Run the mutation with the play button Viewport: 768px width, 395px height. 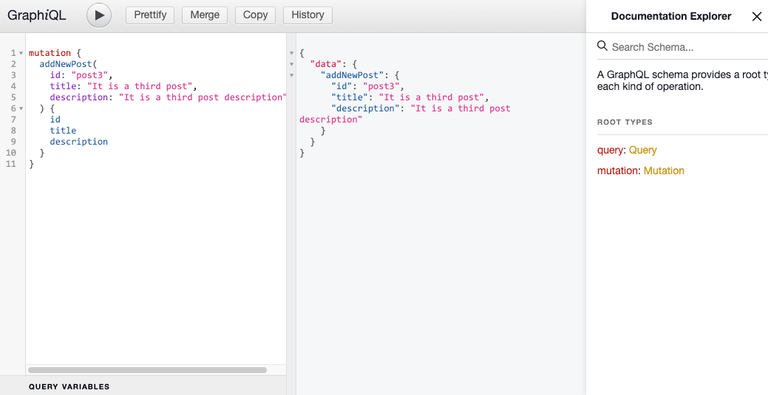99,15
